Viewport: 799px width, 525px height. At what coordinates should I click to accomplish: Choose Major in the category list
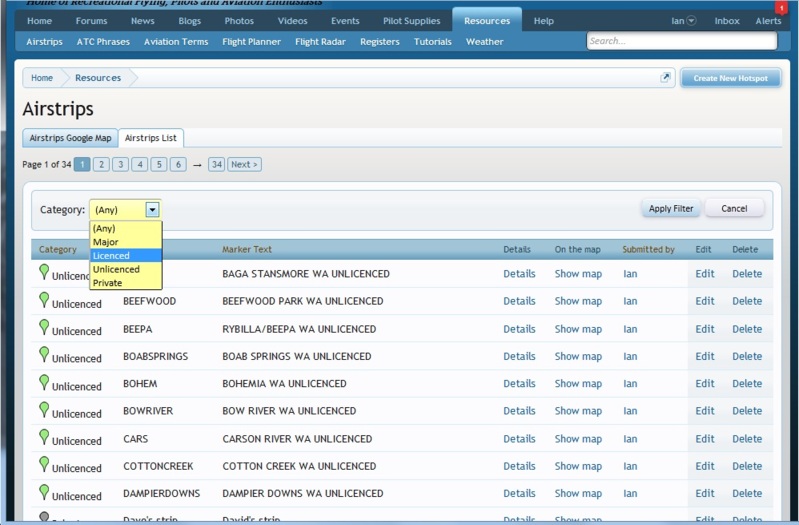(x=126, y=242)
